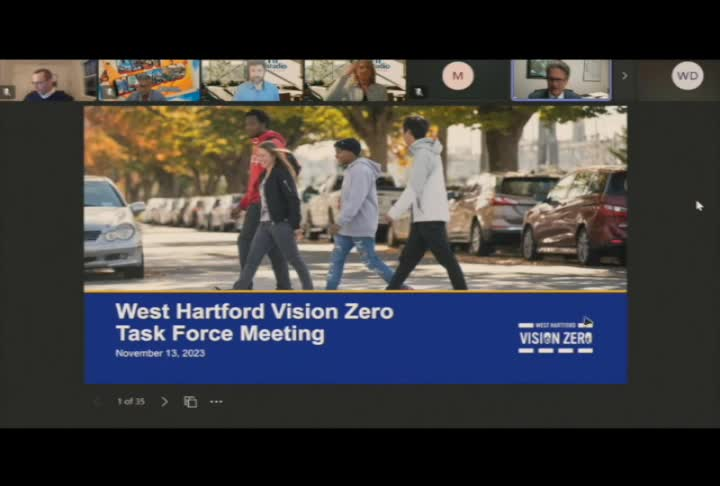
Task: Select the woman with raised hand video tile
Action: pos(355,80)
